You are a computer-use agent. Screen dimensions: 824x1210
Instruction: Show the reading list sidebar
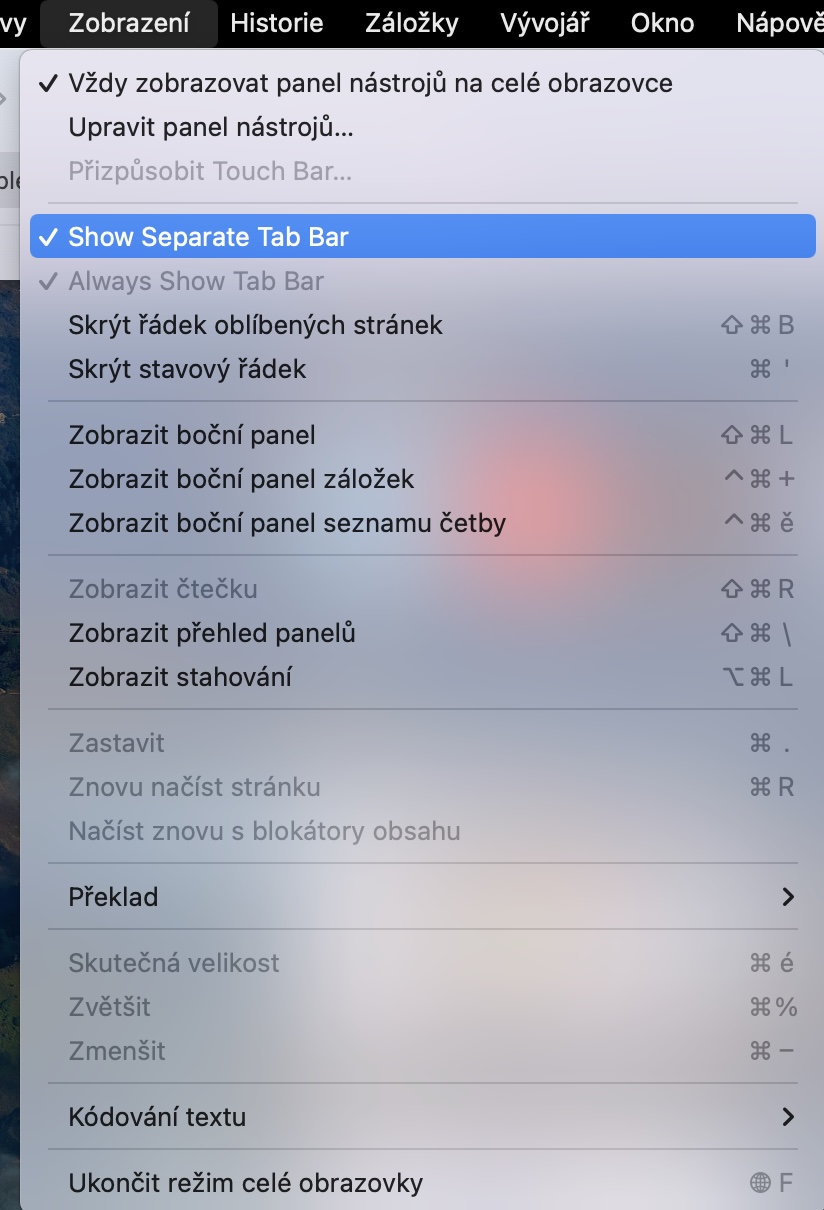tap(287, 523)
